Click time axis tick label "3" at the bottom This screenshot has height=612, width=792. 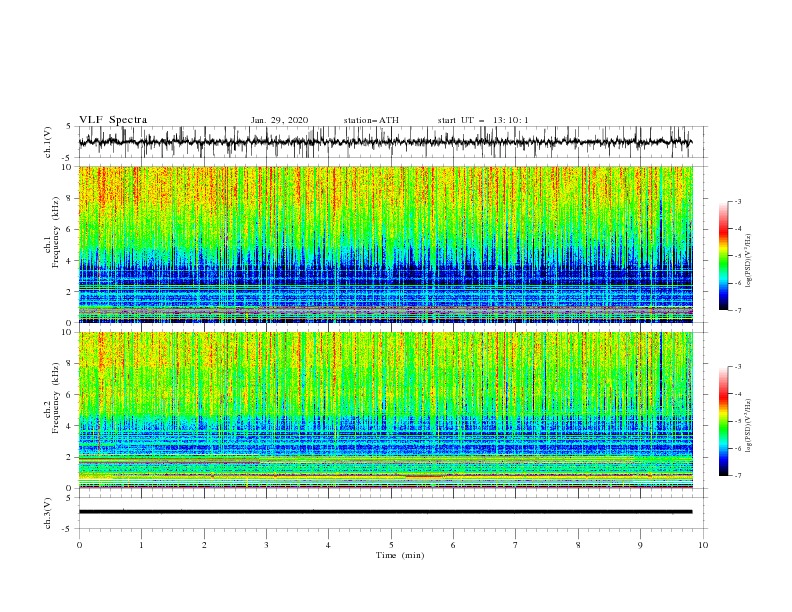tap(266, 545)
